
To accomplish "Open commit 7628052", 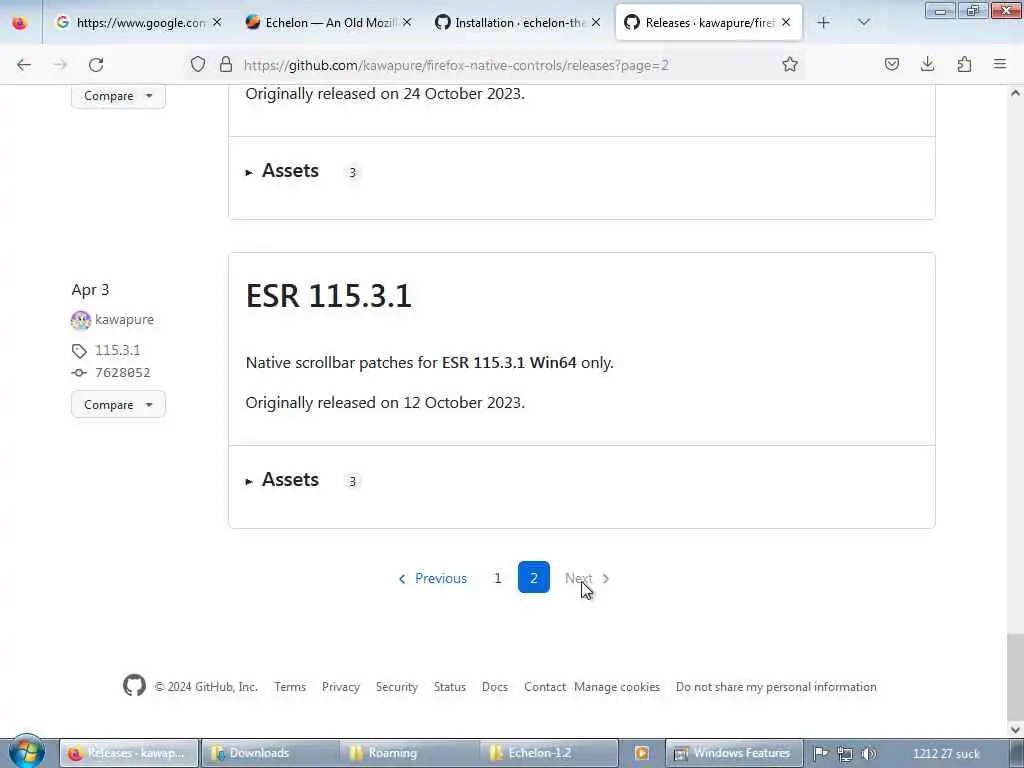I will coord(123,372).
